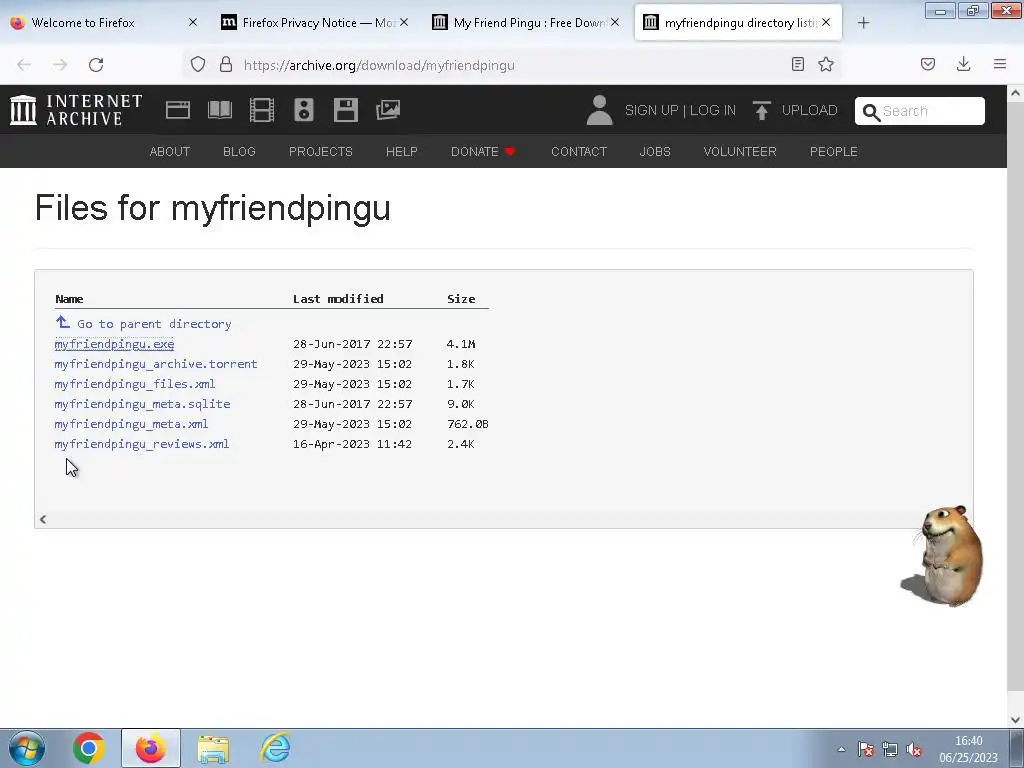Click the hamster desktop mascot
Screen dimensions: 1024x768
[x=944, y=556]
